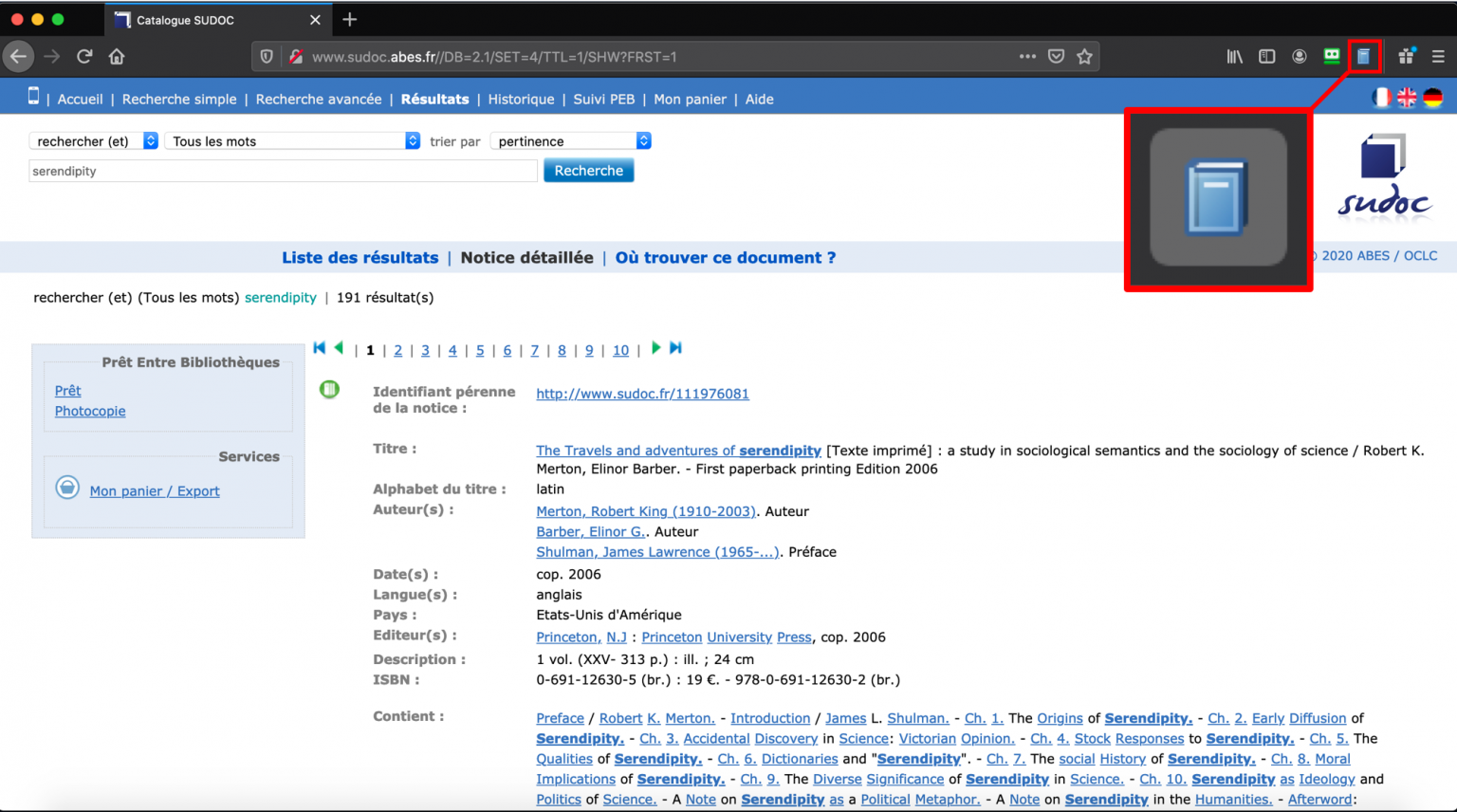The width and height of the screenshot is (1457, 812).
Task: Toggle the browser sidebar icon
Action: pyautogui.click(x=1266, y=56)
